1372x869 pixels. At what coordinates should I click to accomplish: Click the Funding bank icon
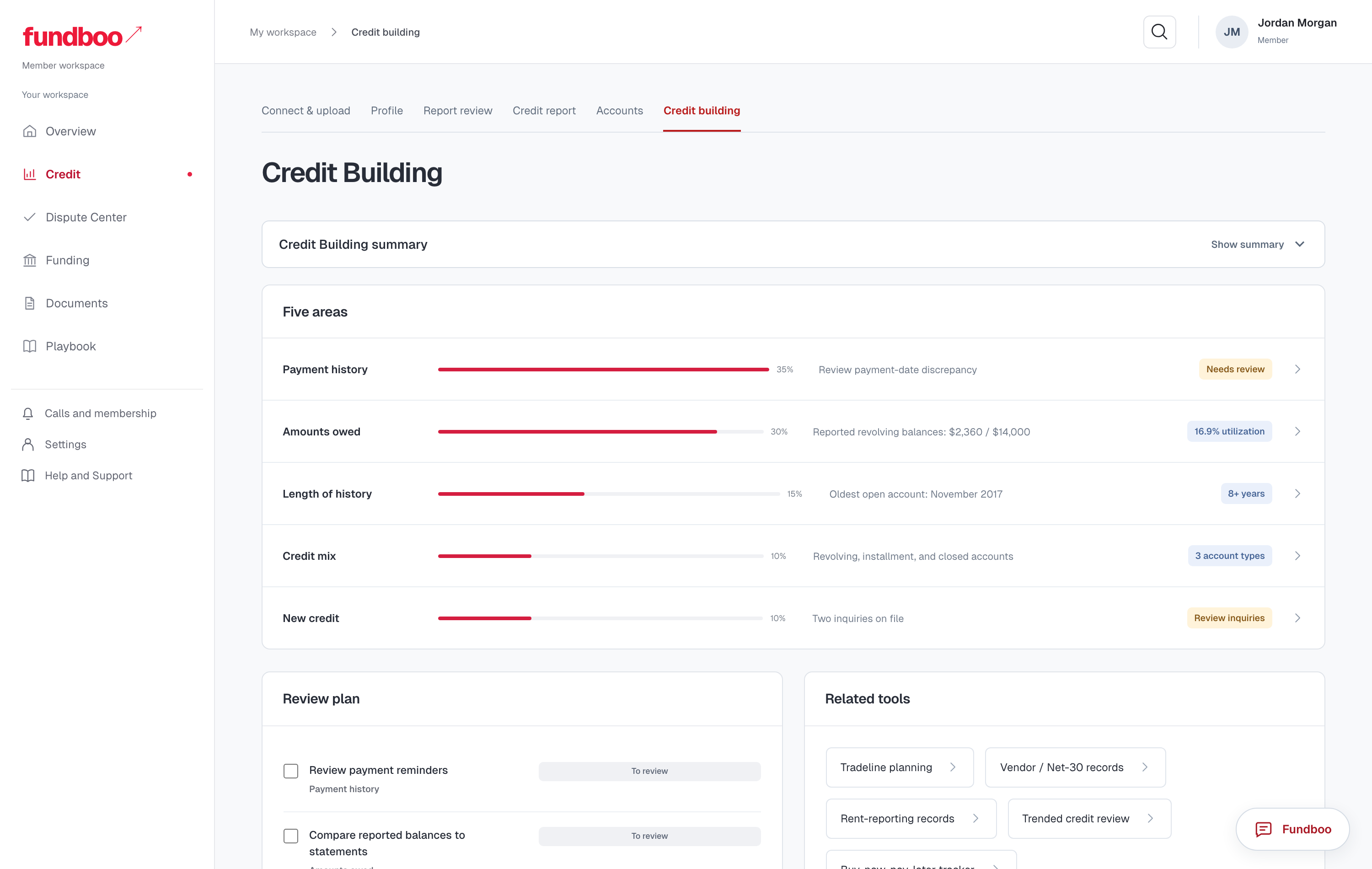30,260
